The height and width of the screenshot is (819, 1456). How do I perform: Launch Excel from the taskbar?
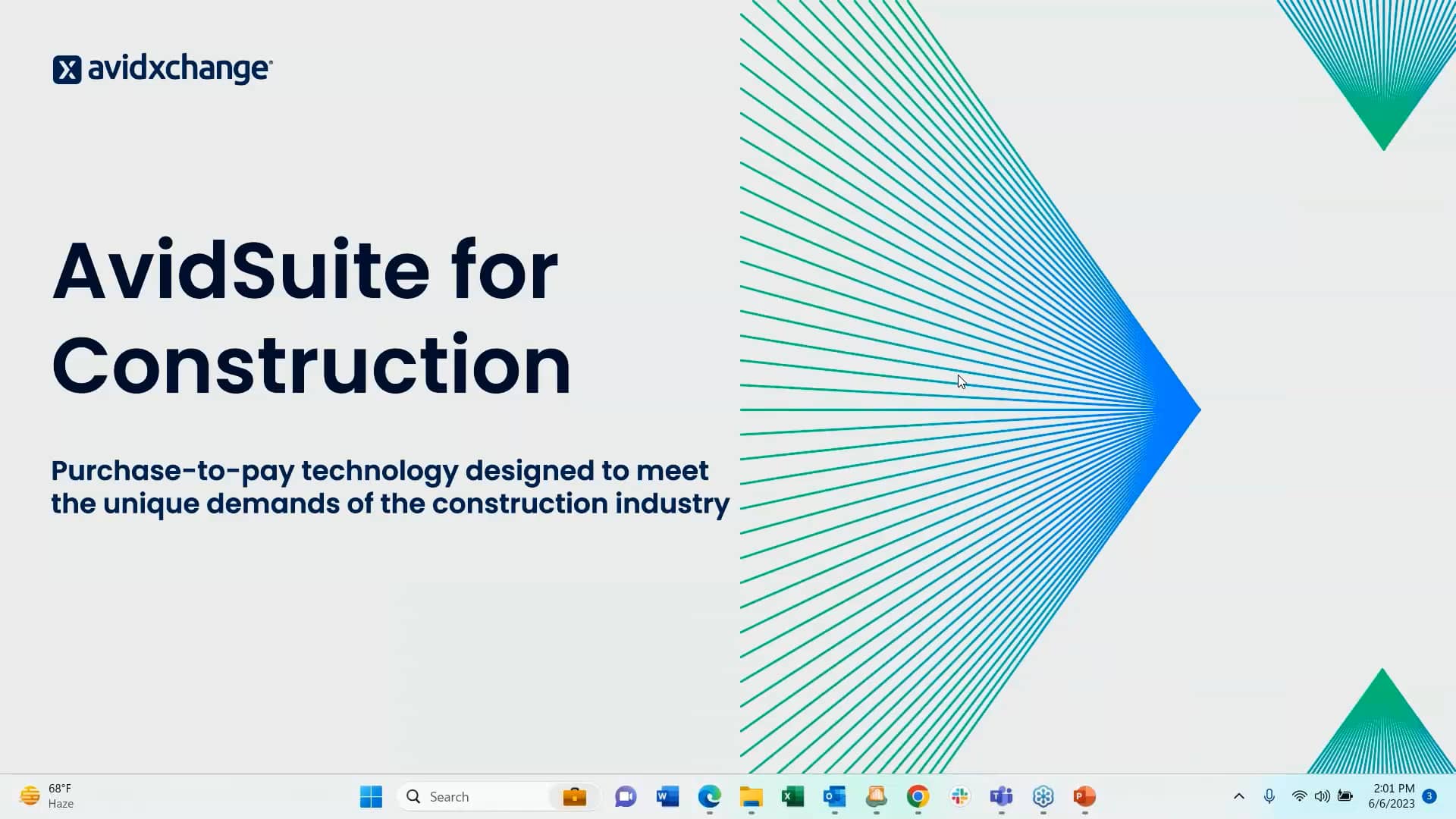tap(791, 796)
